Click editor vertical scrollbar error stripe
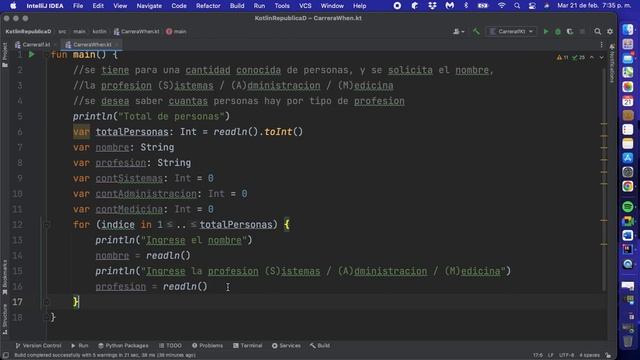 604,180
